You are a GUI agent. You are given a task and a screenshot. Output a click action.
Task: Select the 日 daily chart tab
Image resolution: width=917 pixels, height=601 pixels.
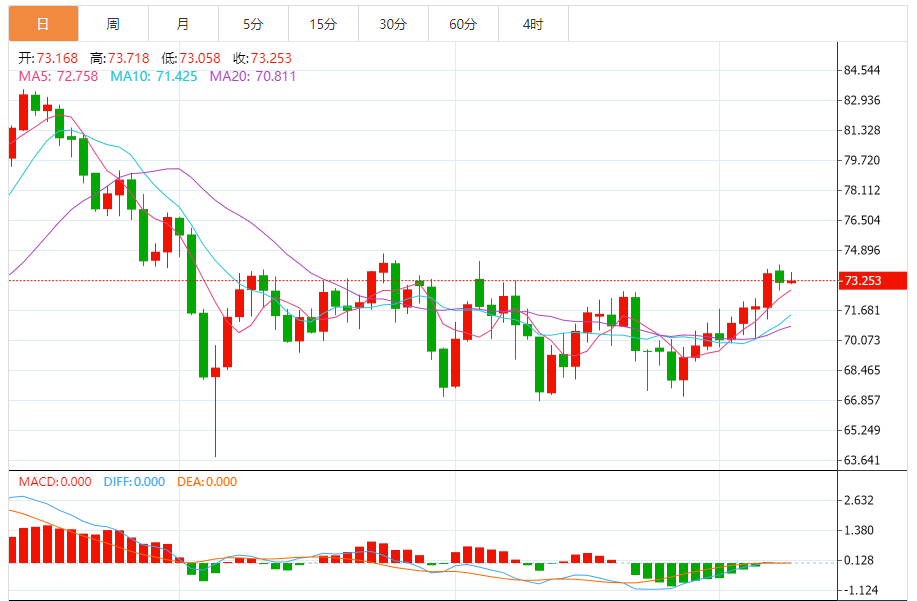[43, 24]
